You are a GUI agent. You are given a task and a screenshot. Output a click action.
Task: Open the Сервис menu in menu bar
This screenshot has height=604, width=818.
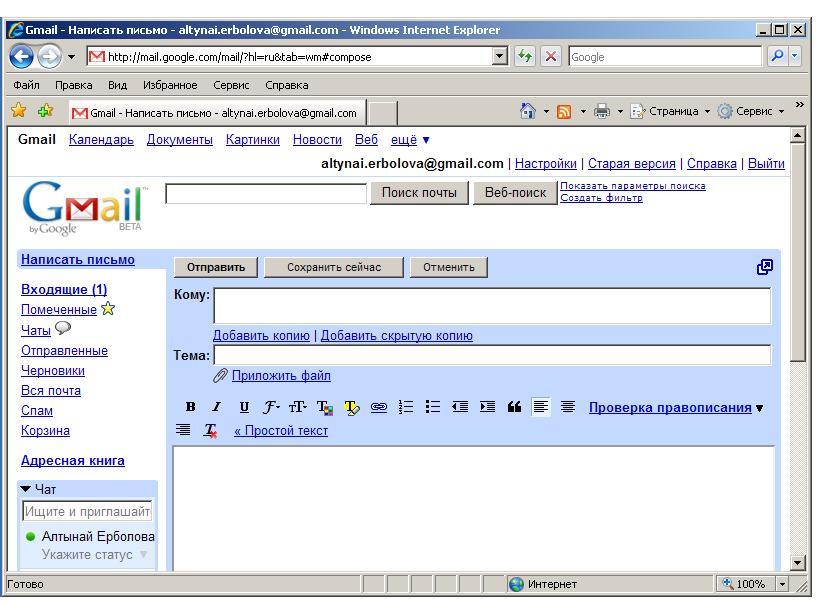[231, 85]
